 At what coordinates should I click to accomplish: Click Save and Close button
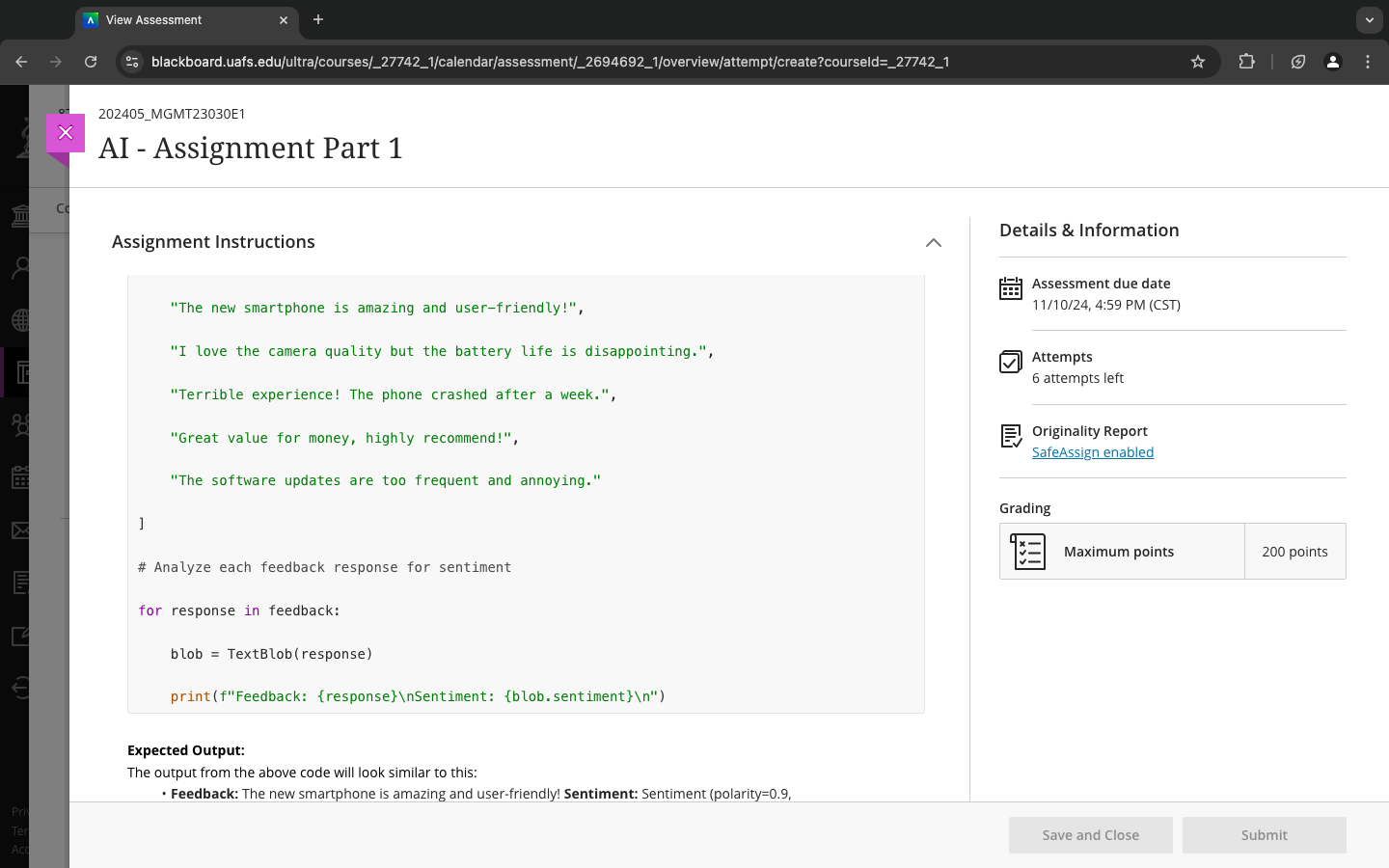(x=1090, y=835)
